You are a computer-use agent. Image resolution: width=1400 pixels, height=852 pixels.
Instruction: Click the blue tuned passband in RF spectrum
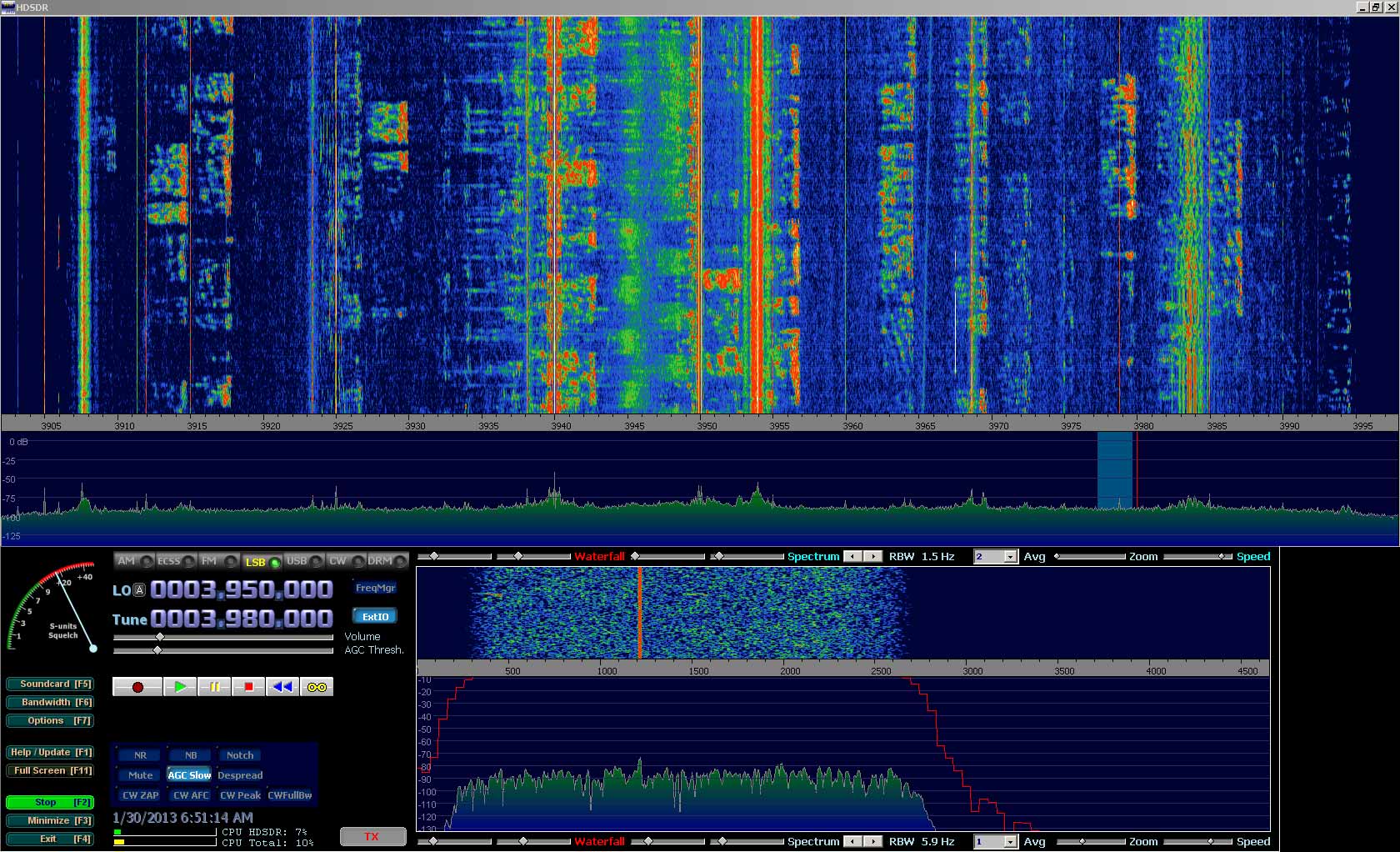1115,470
